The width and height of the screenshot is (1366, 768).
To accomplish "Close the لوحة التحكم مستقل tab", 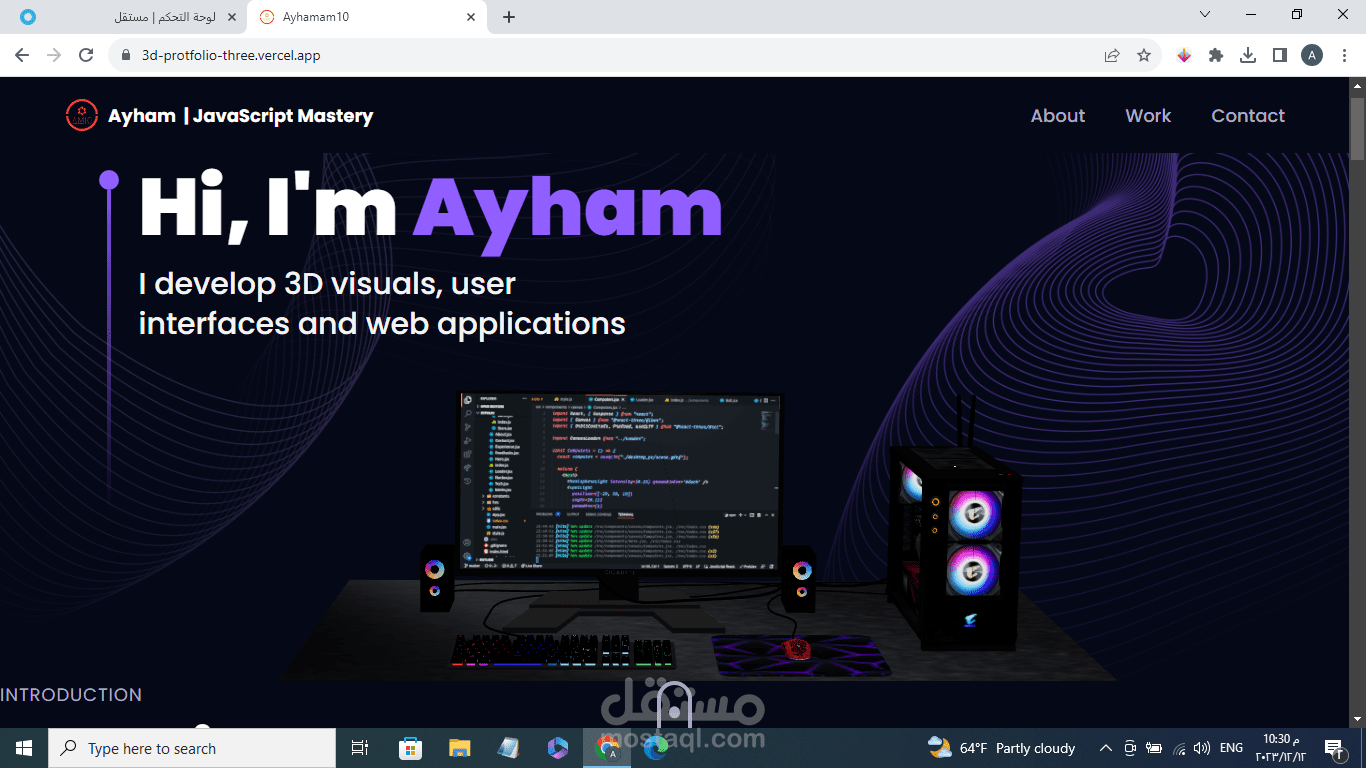I will pos(231,17).
